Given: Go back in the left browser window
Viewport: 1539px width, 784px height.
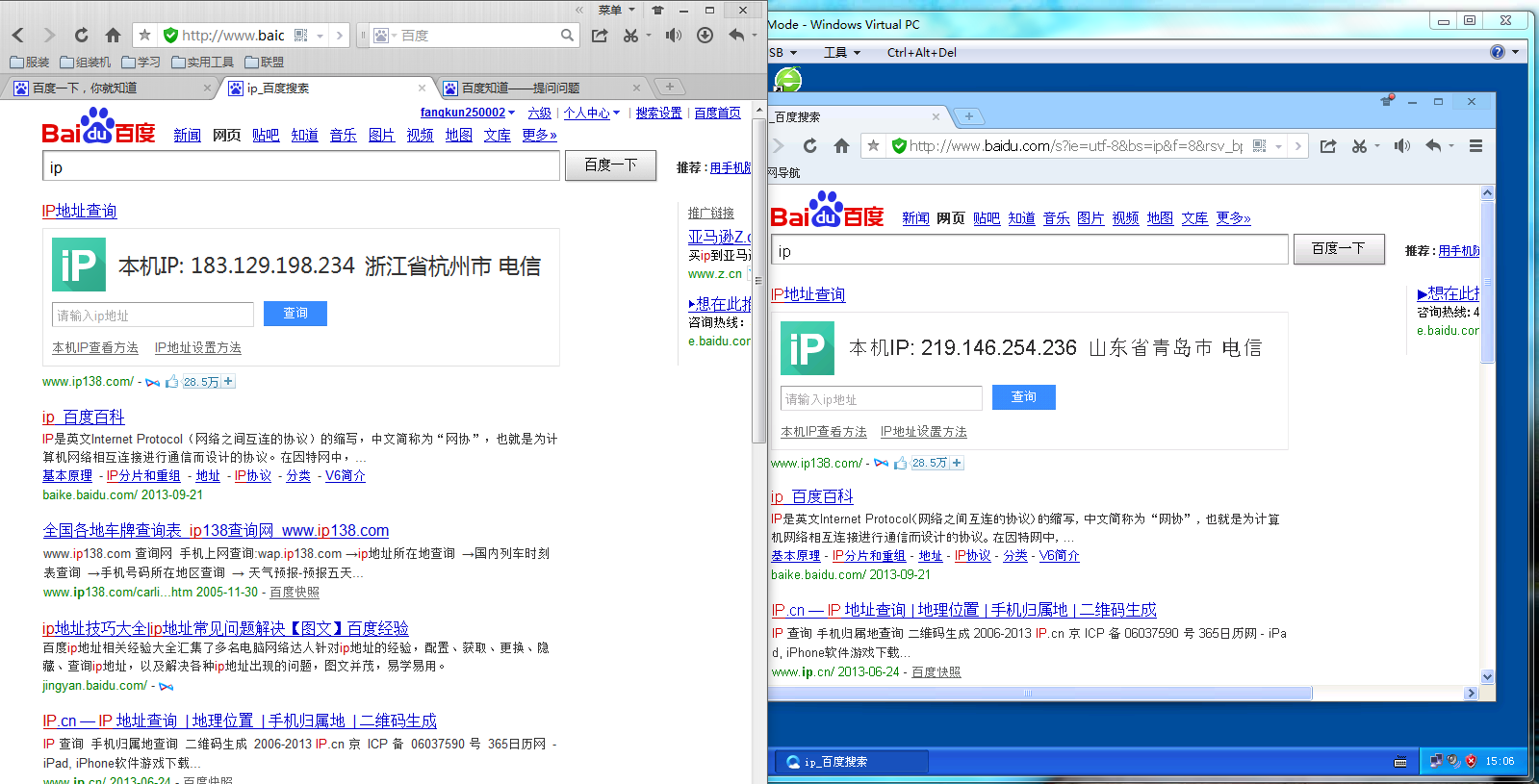Looking at the screenshot, I should [17, 36].
